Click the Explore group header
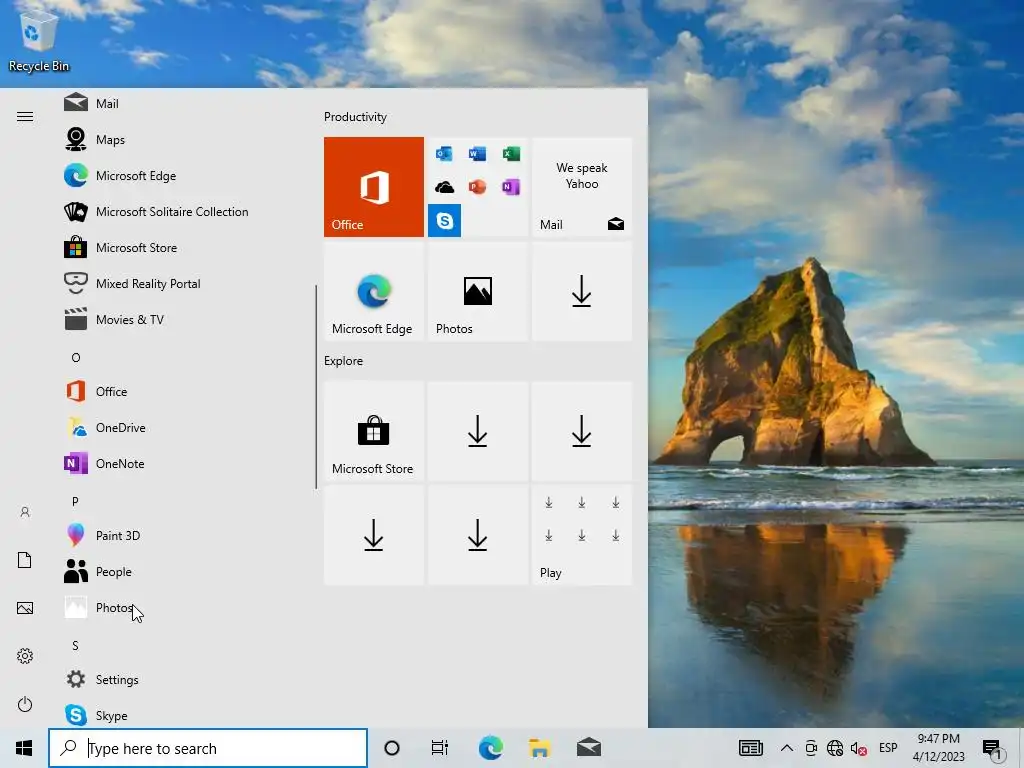Image resolution: width=1024 pixels, height=768 pixels. click(344, 360)
